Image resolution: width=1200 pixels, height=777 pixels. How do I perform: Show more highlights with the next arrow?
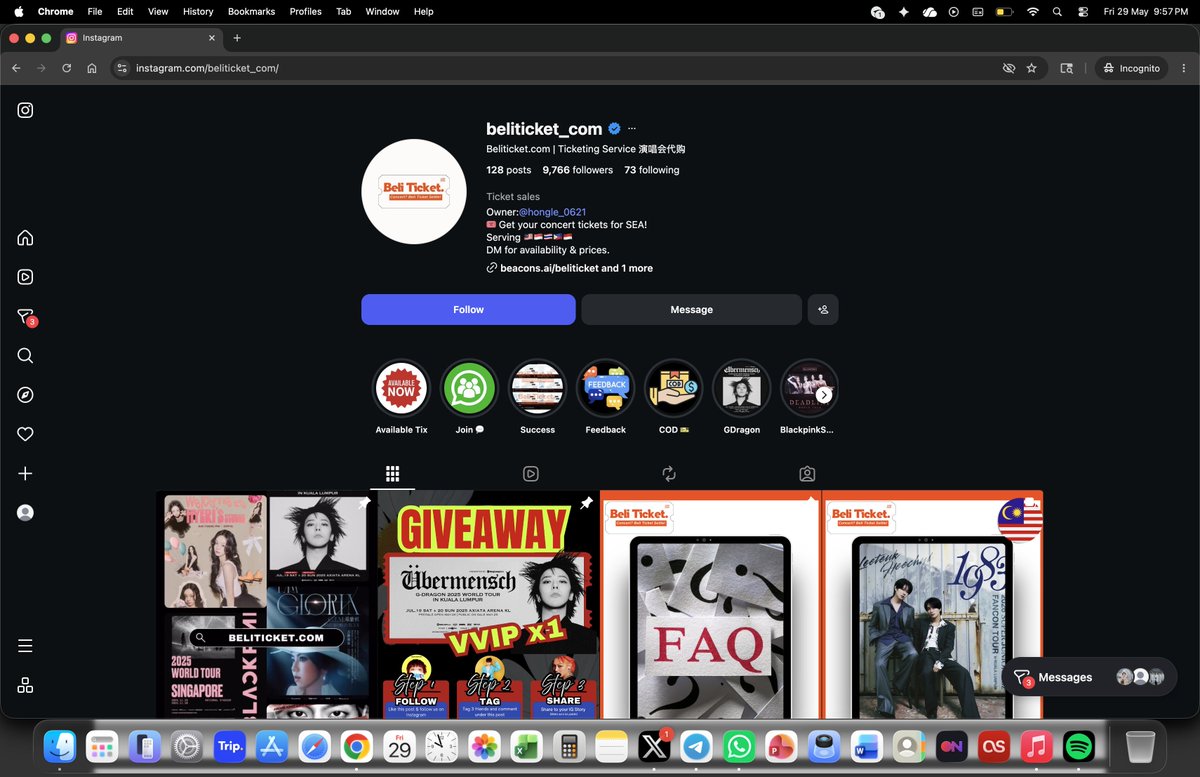824,395
